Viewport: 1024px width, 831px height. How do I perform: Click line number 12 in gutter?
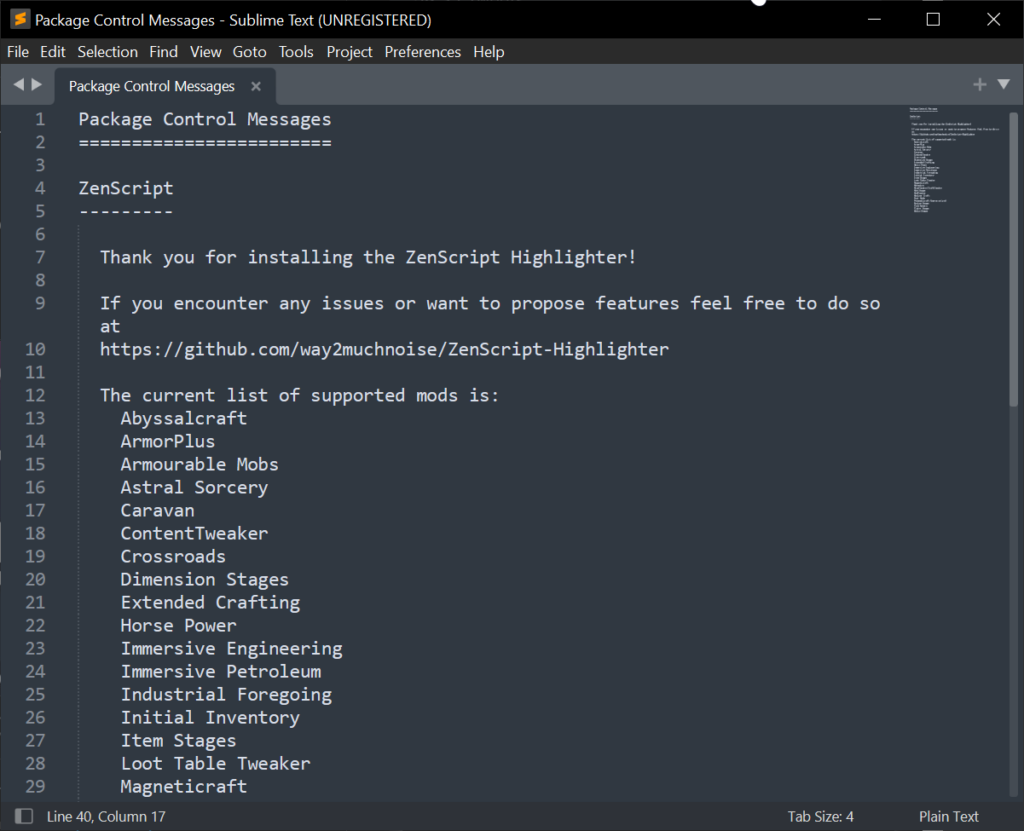(35, 395)
